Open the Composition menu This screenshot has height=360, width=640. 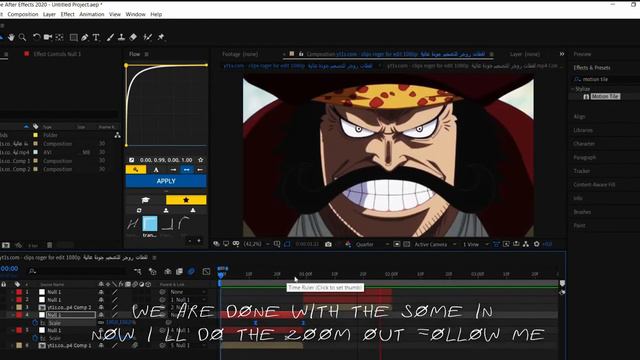coord(23,14)
